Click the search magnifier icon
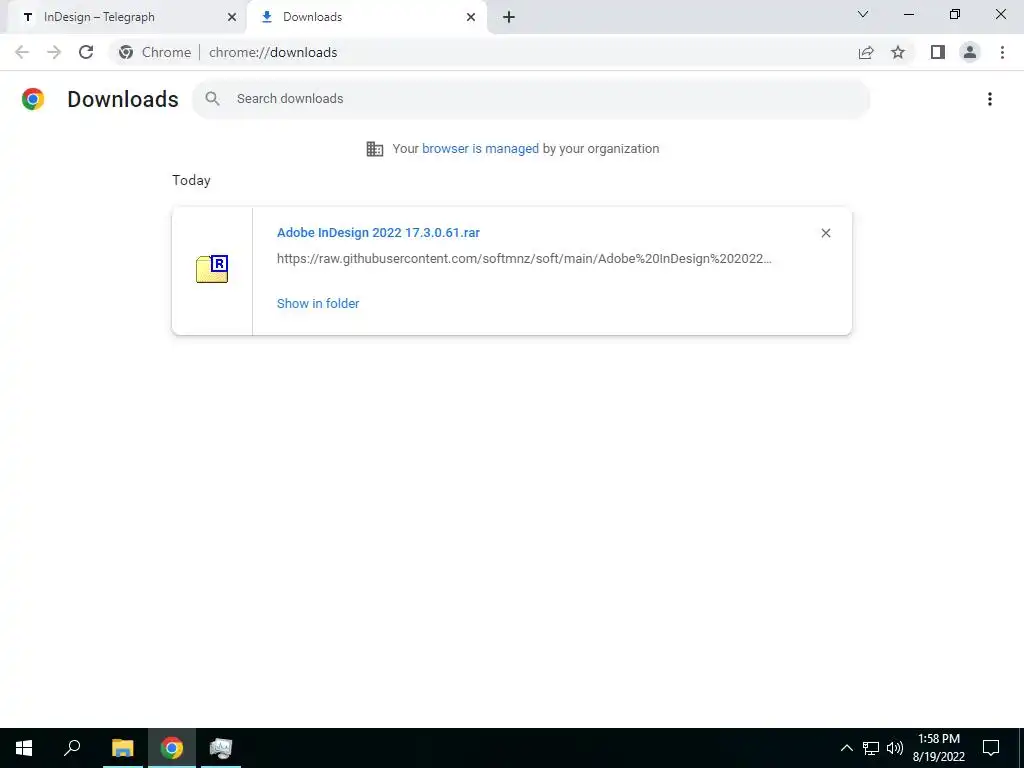The width and height of the screenshot is (1024, 768). (212, 99)
